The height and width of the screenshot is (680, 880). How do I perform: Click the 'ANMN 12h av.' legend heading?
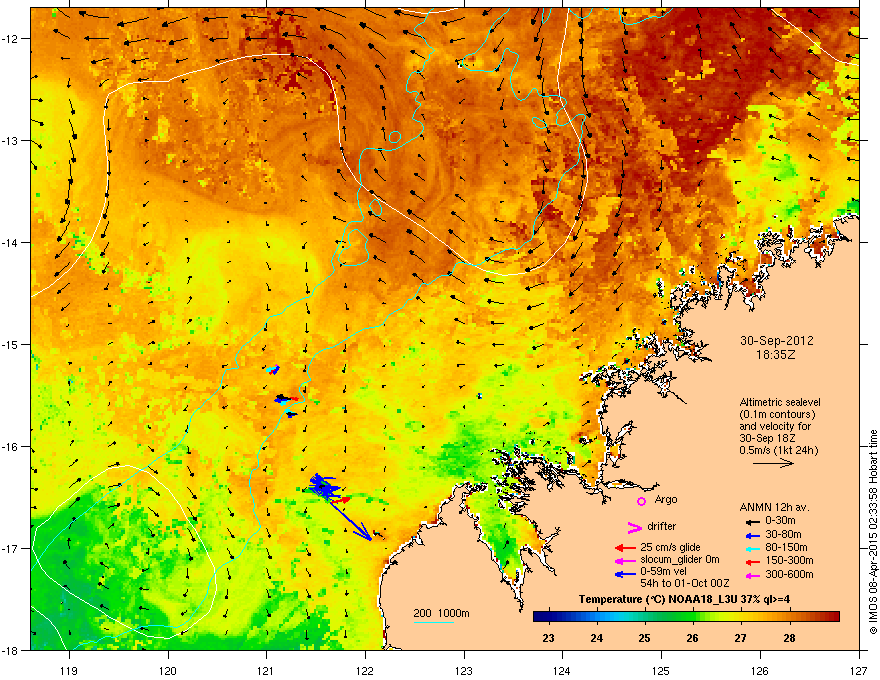[774, 507]
